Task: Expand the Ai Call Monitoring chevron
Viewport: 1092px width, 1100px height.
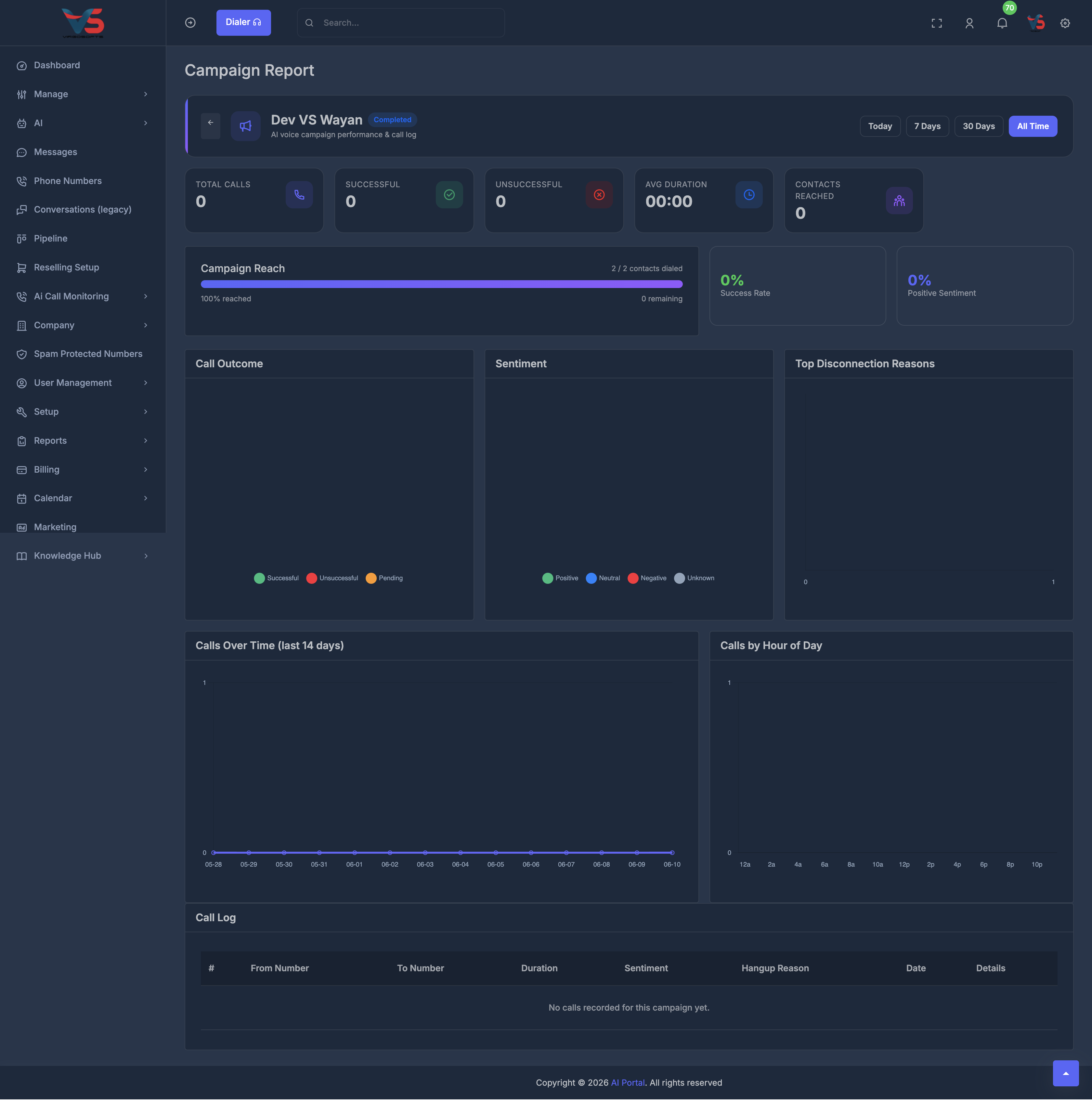Action: 145,296
